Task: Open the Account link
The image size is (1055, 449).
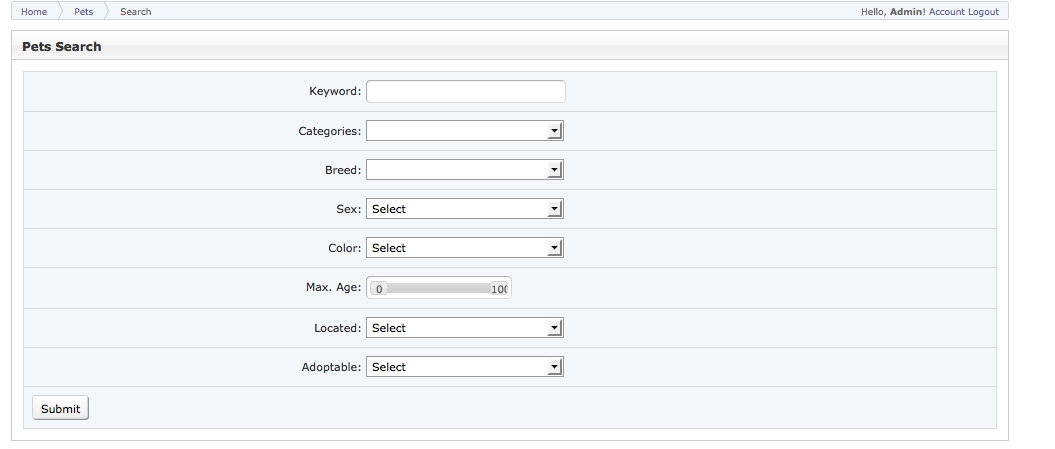Action: pyautogui.click(x=947, y=12)
